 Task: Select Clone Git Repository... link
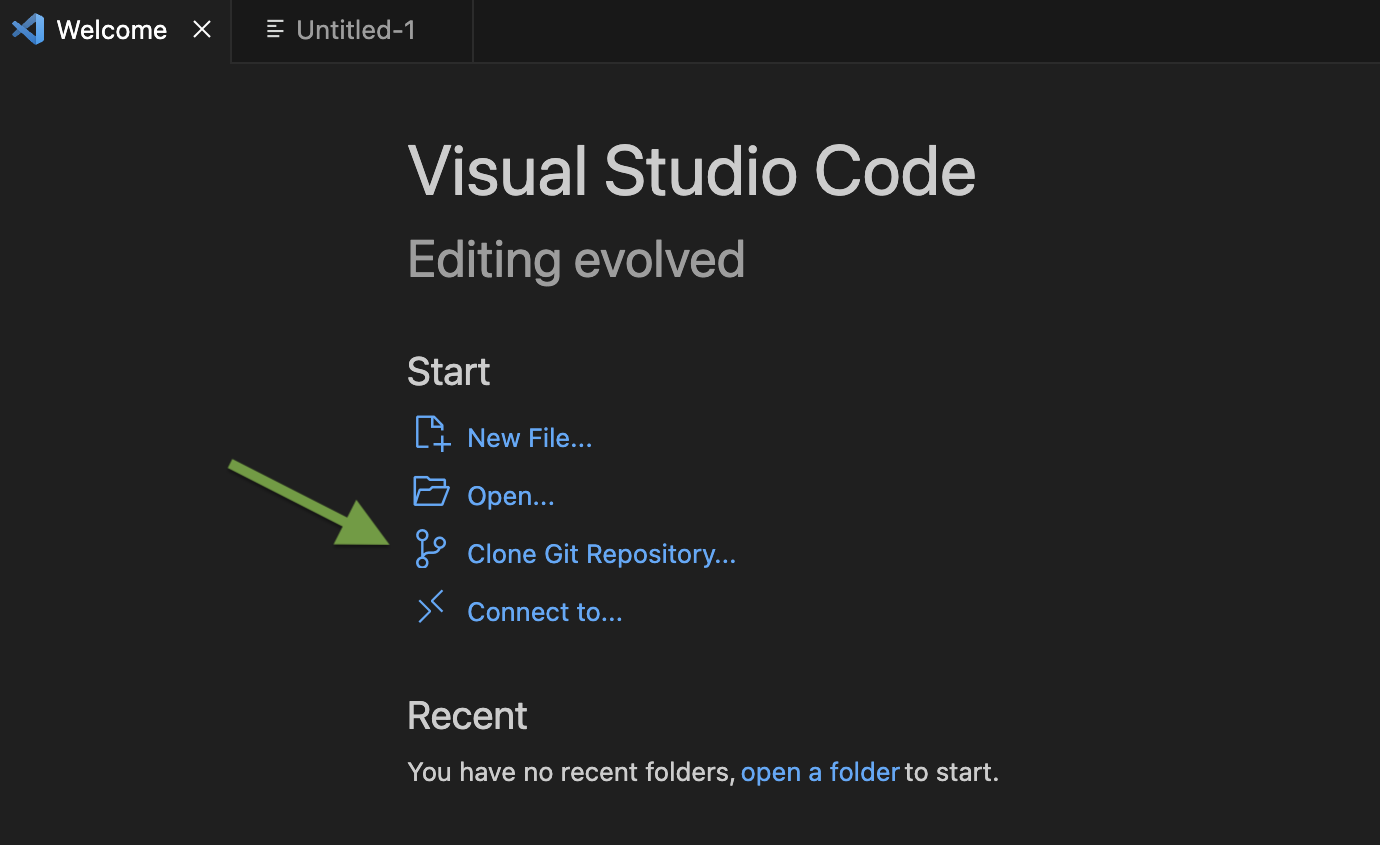click(x=601, y=554)
